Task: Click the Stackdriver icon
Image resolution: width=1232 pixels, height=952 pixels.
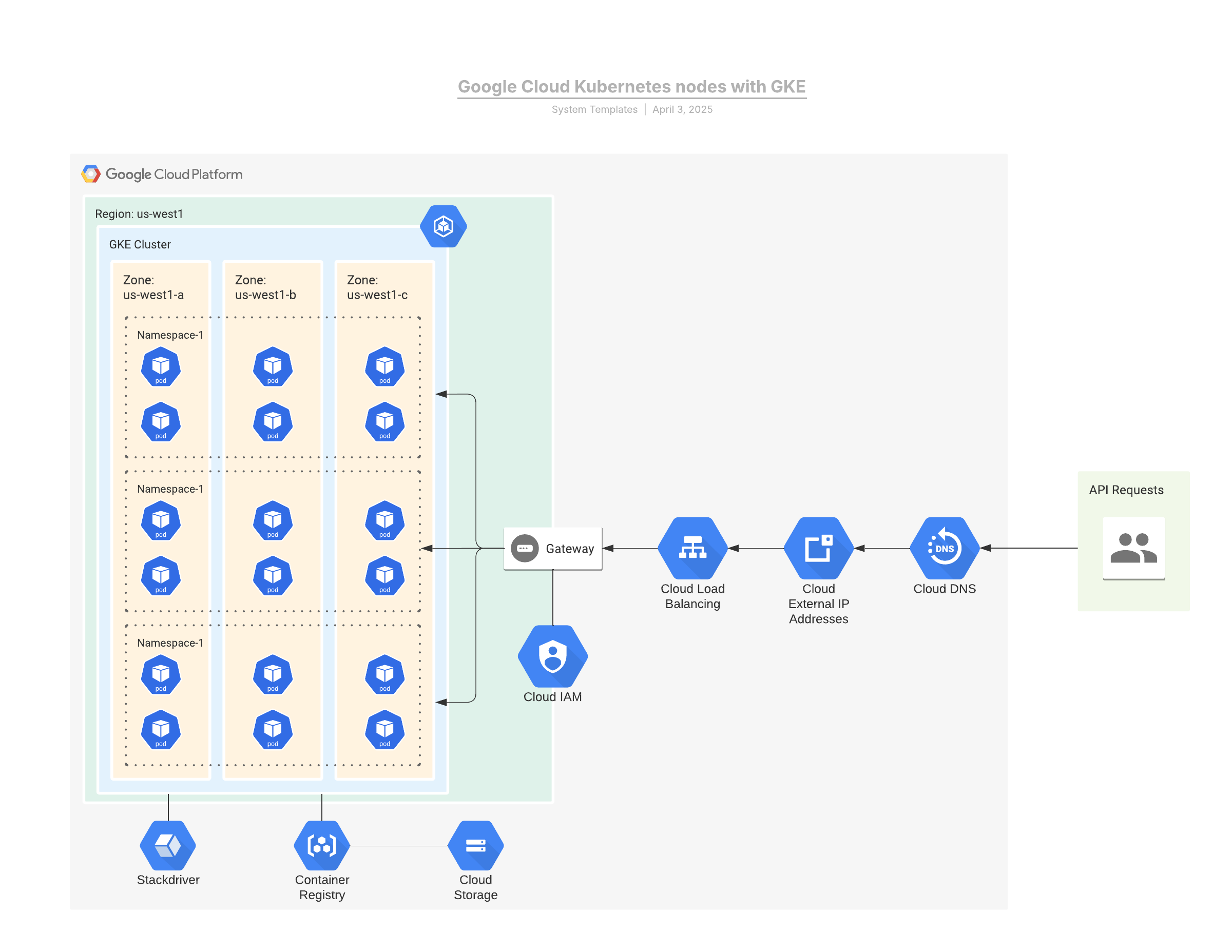Action: (x=167, y=845)
